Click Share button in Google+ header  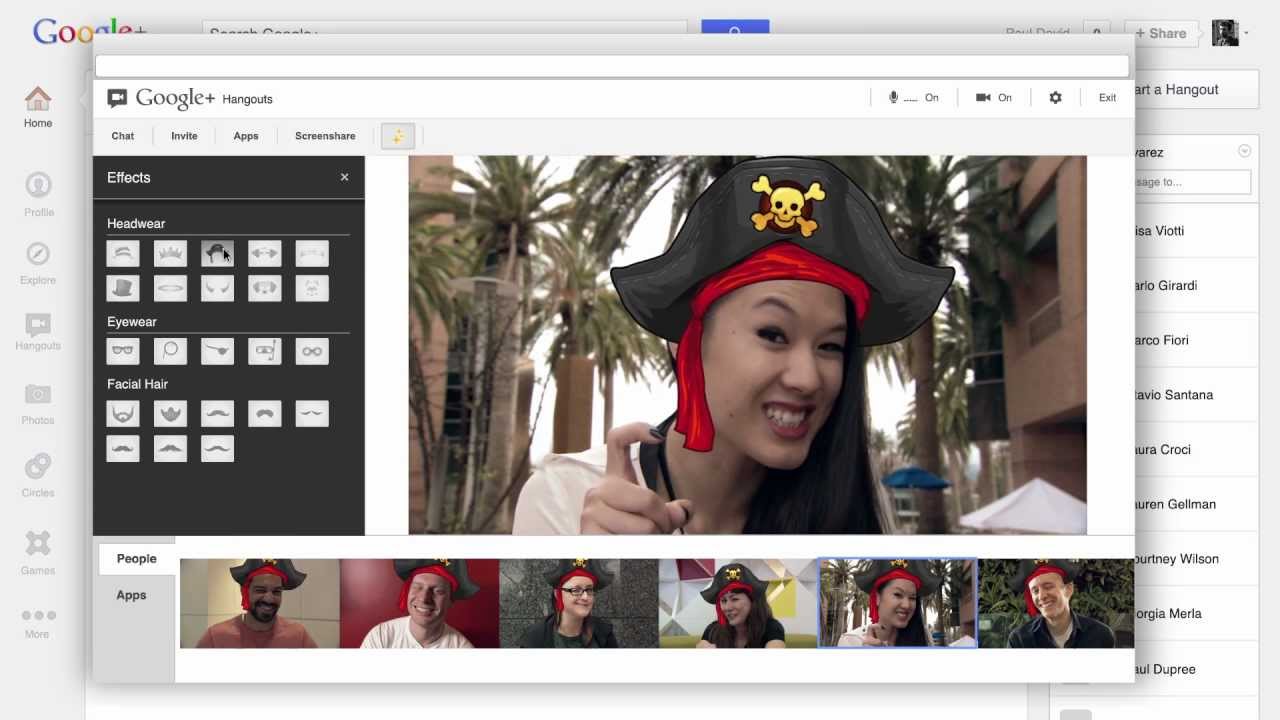1161,33
